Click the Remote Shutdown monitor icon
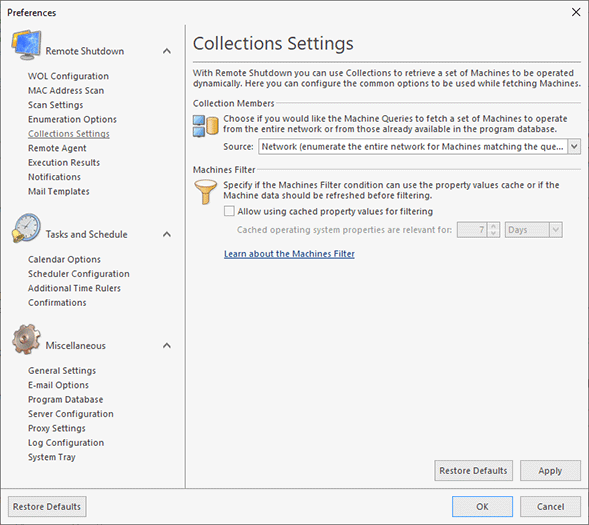Viewport: 589px width, 525px height. [x=26, y=45]
